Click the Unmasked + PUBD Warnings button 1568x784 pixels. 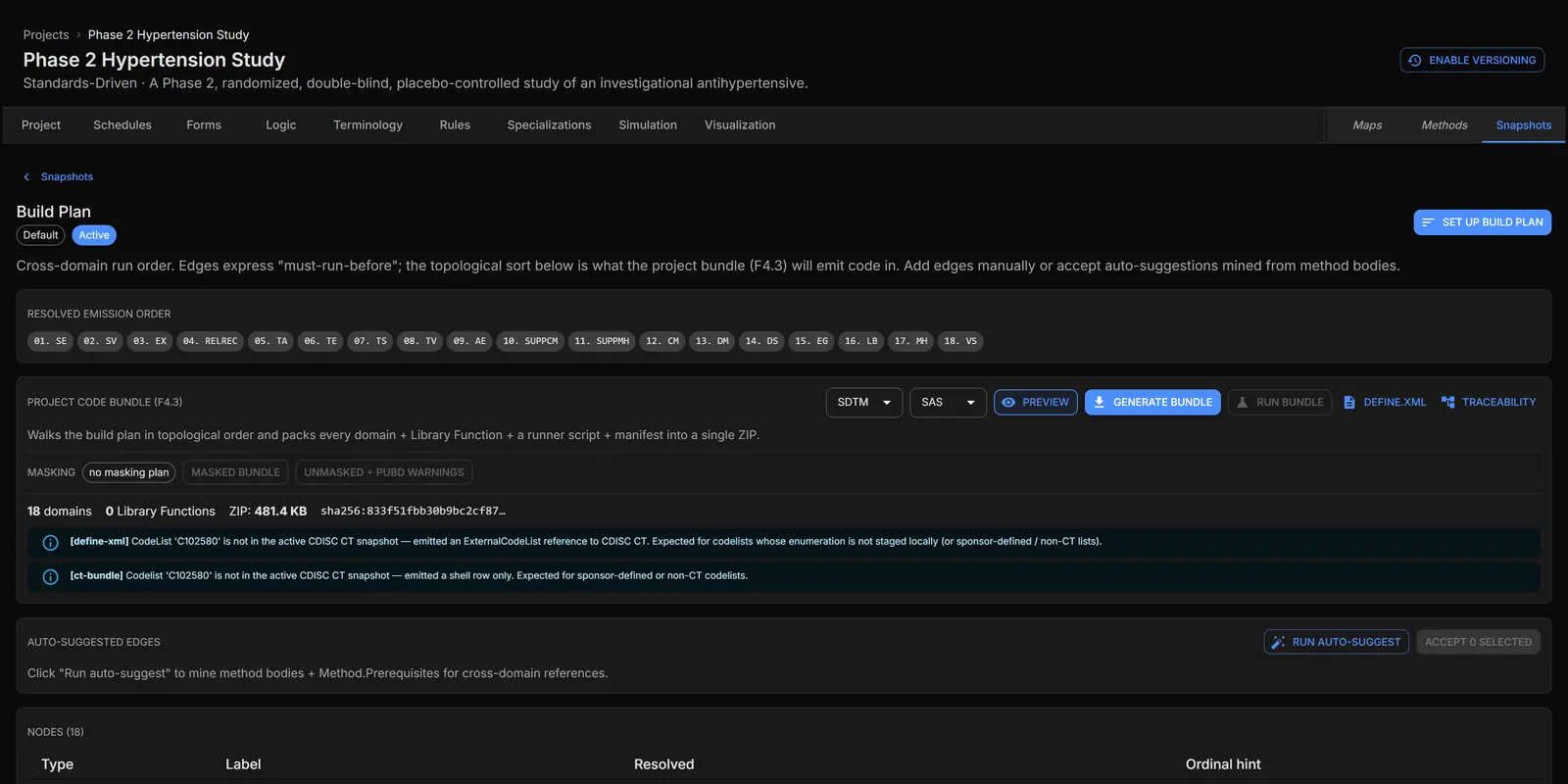click(x=384, y=472)
